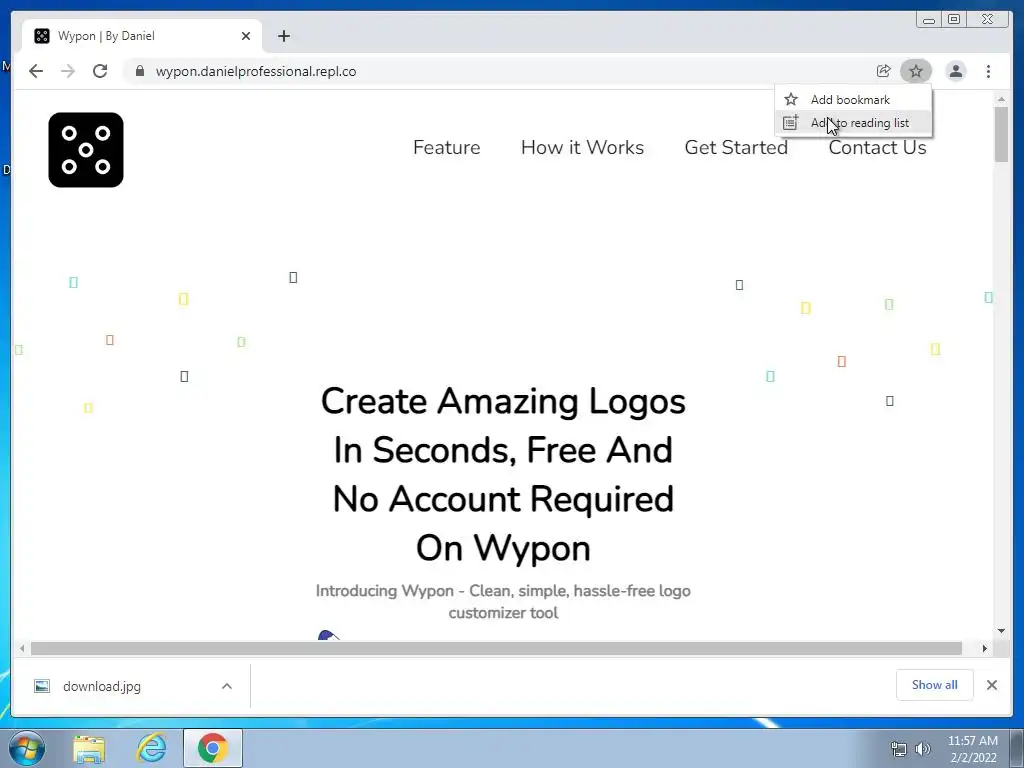This screenshot has height=768, width=1024.
Task: Click the network tray icon
Action: tap(899, 749)
